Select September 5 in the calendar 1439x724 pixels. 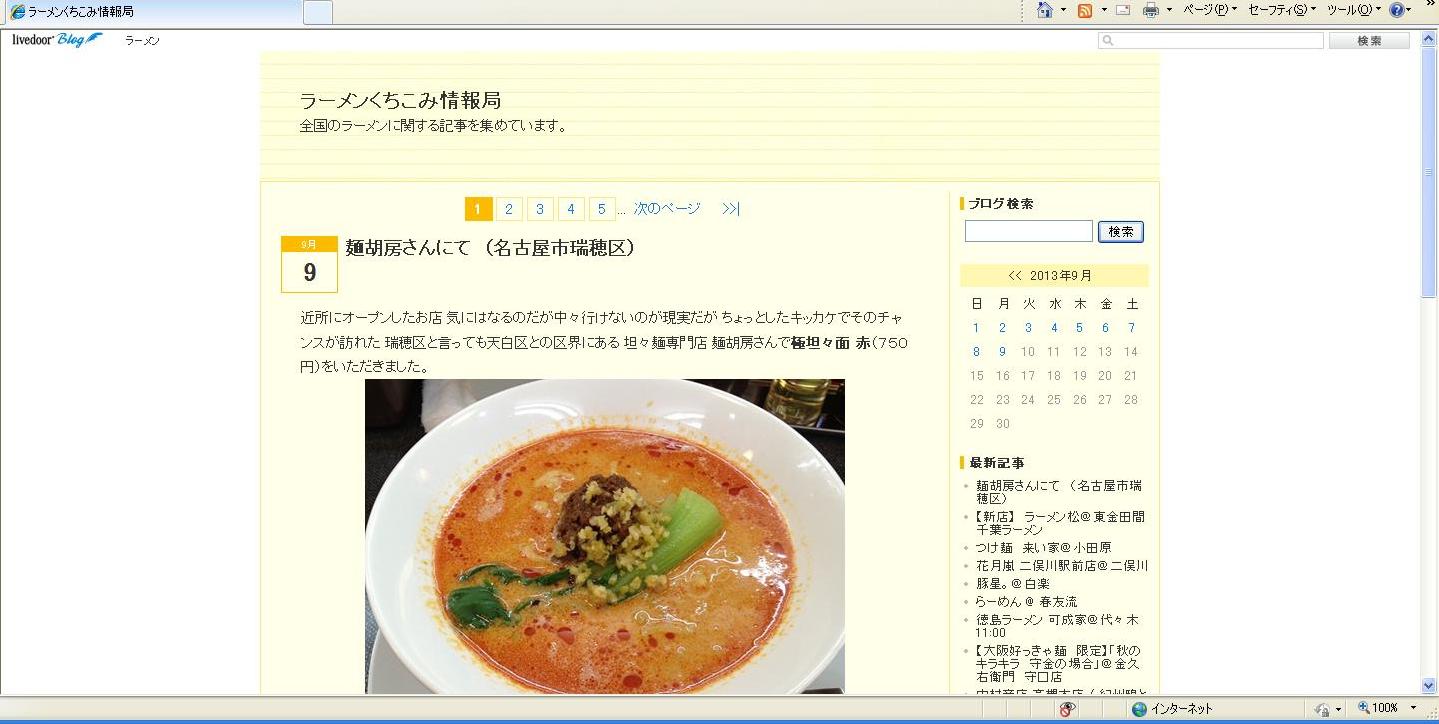[1079, 328]
